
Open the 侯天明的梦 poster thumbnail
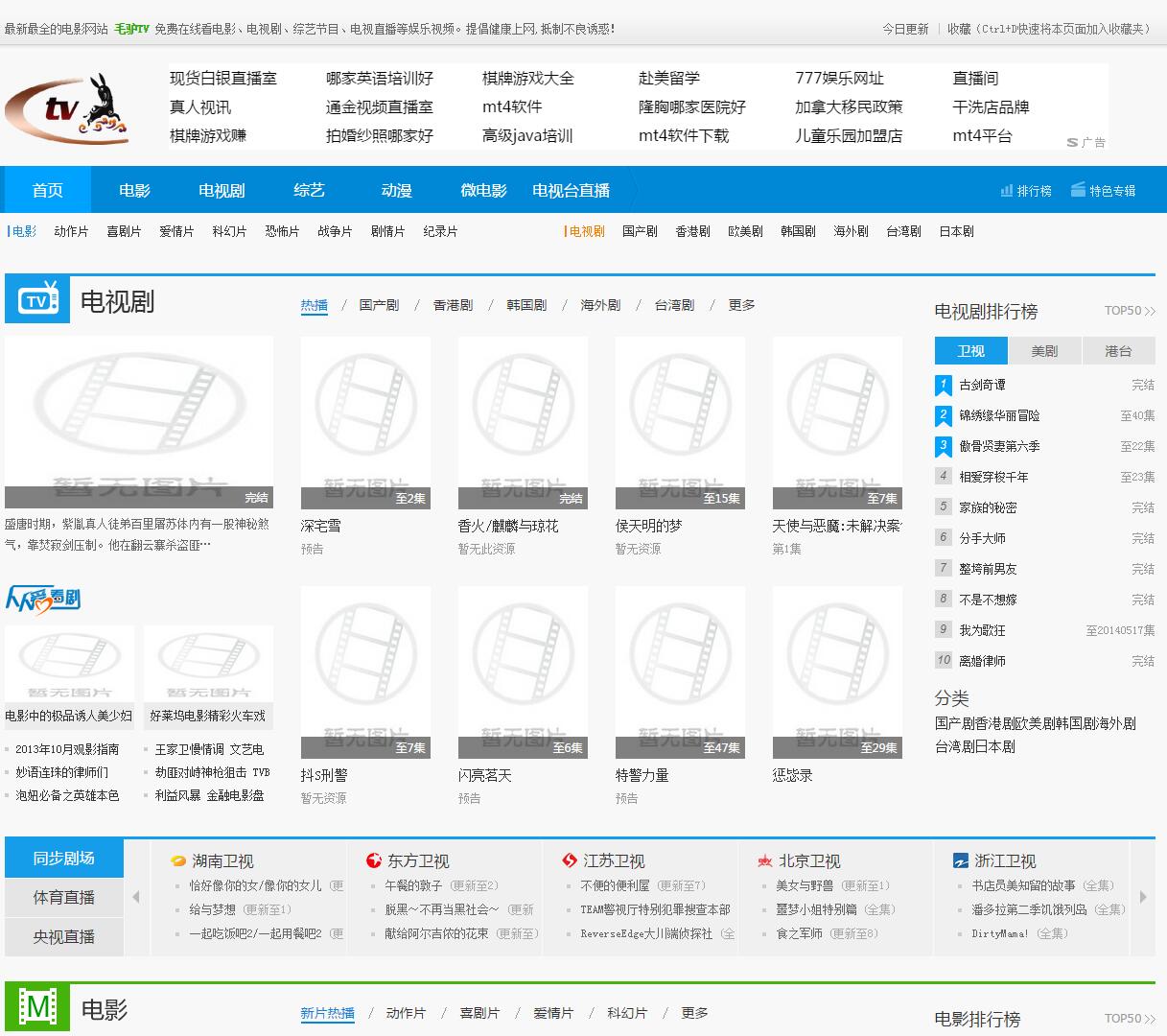(680, 422)
